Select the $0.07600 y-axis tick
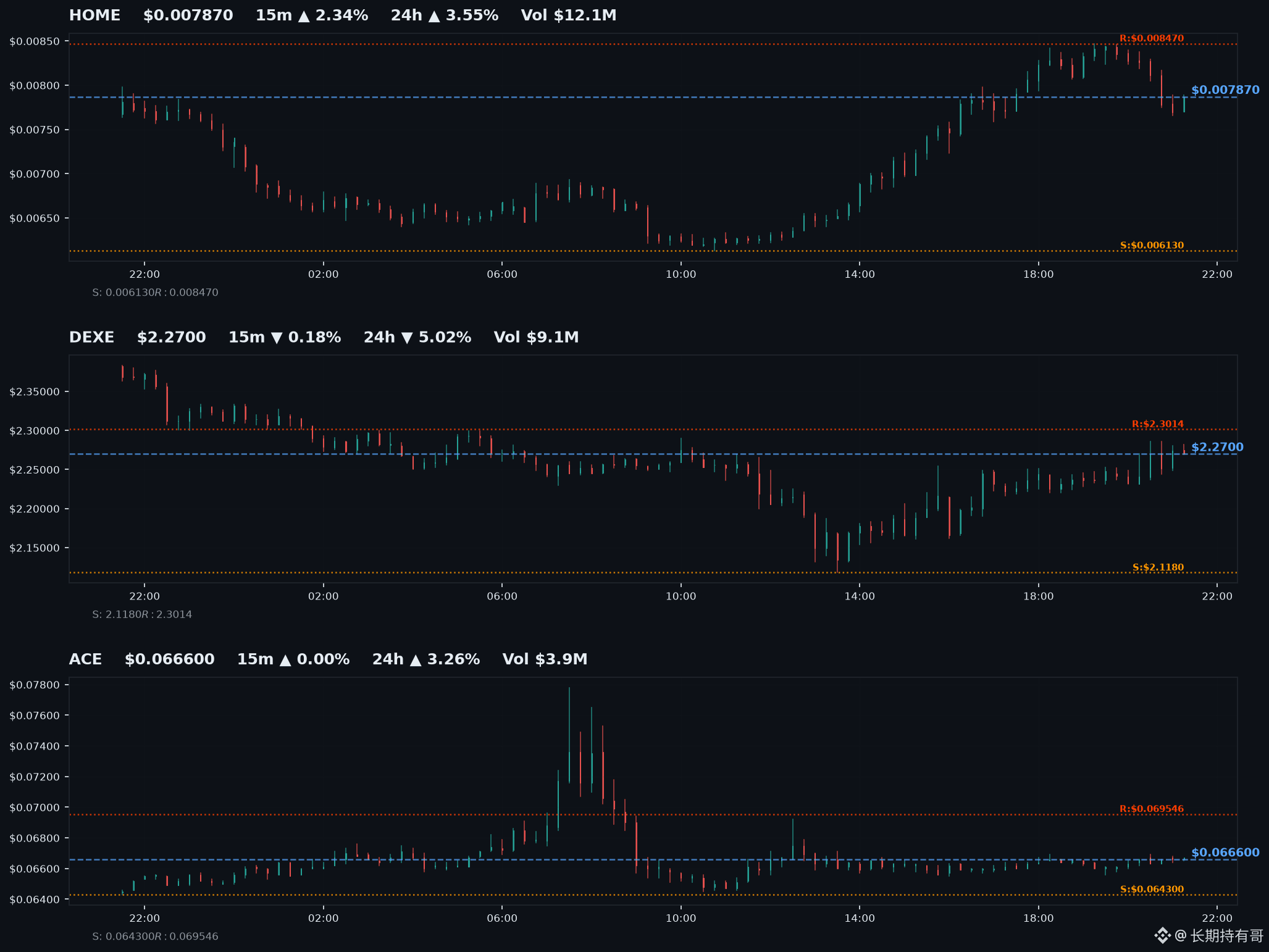1269x952 pixels. click(35, 716)
